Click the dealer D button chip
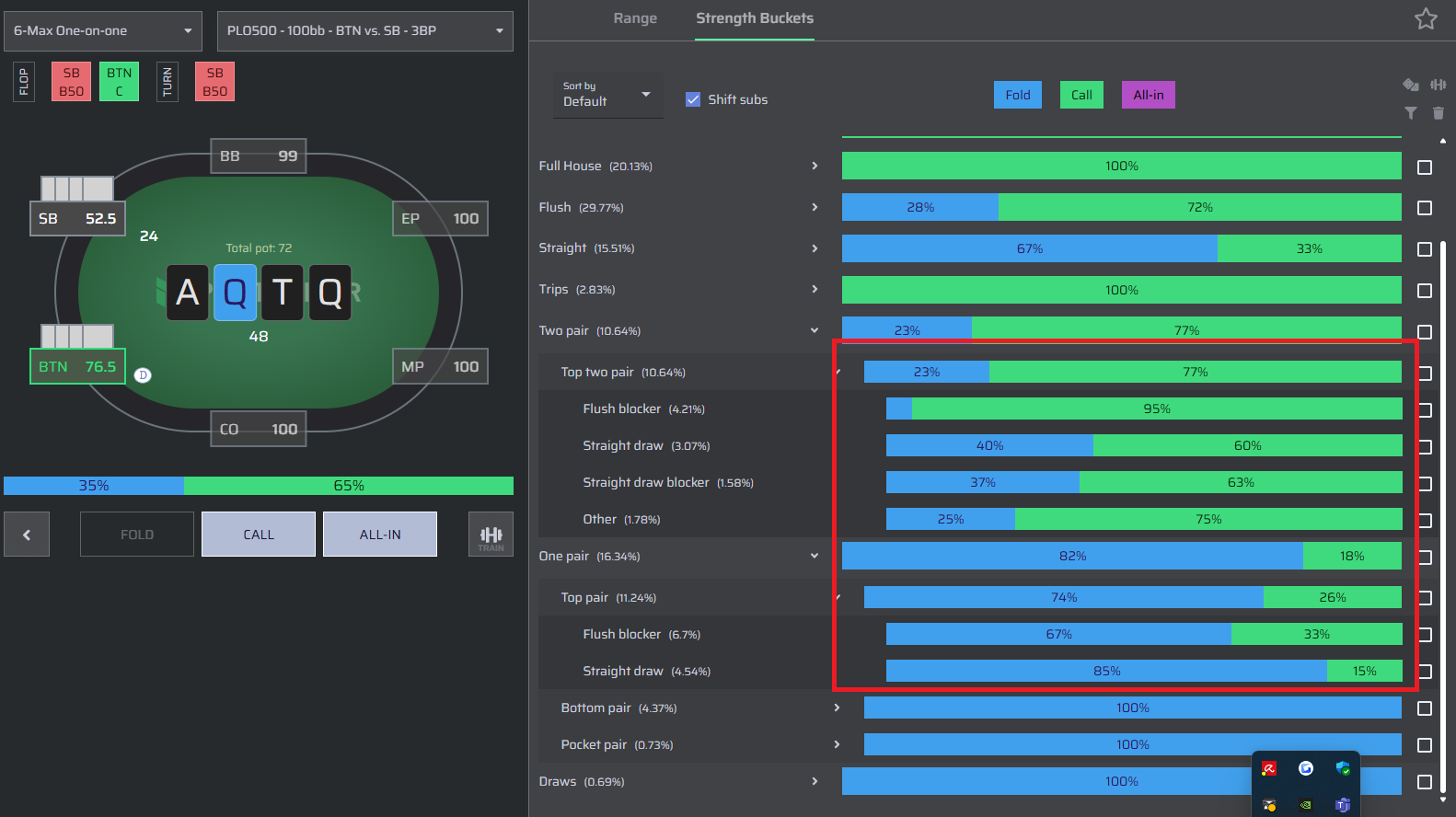Viewport: 1456px width, 817px height. (x=143, y=375)
